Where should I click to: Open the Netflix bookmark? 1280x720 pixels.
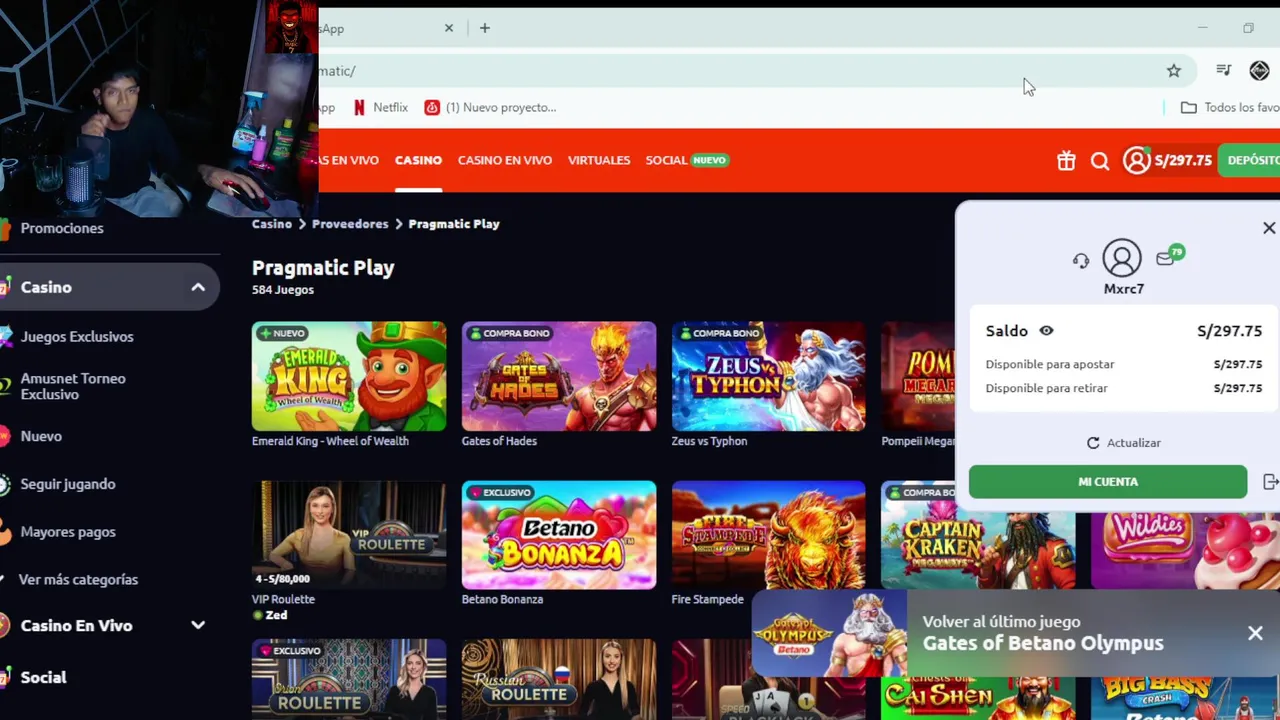coord(380,107)
